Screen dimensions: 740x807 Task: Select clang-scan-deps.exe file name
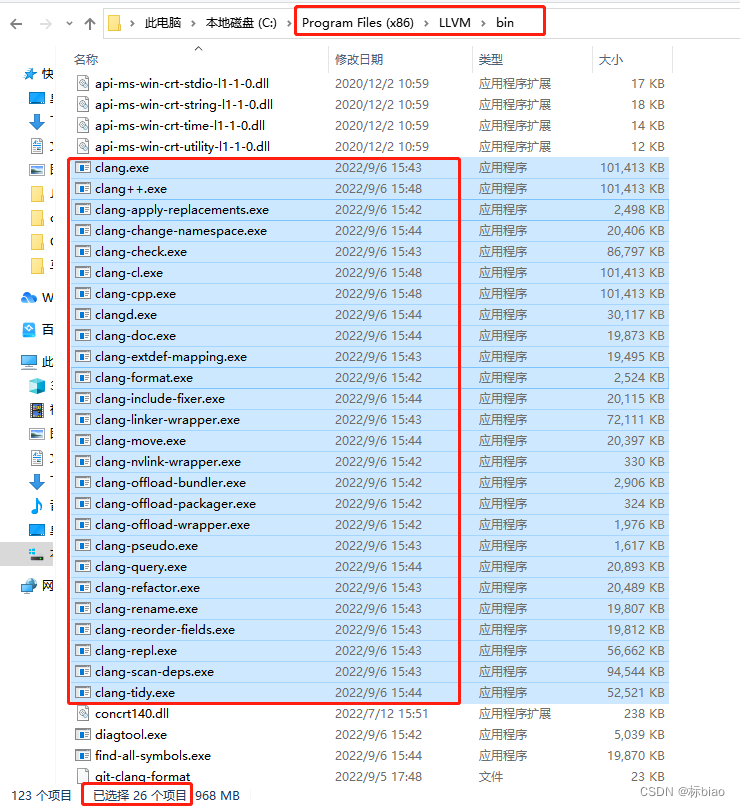point(154,672)
